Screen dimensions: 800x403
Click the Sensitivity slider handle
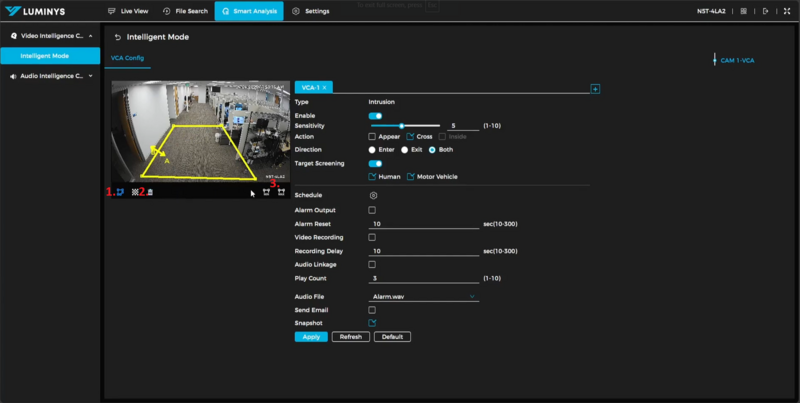(401, 126)
